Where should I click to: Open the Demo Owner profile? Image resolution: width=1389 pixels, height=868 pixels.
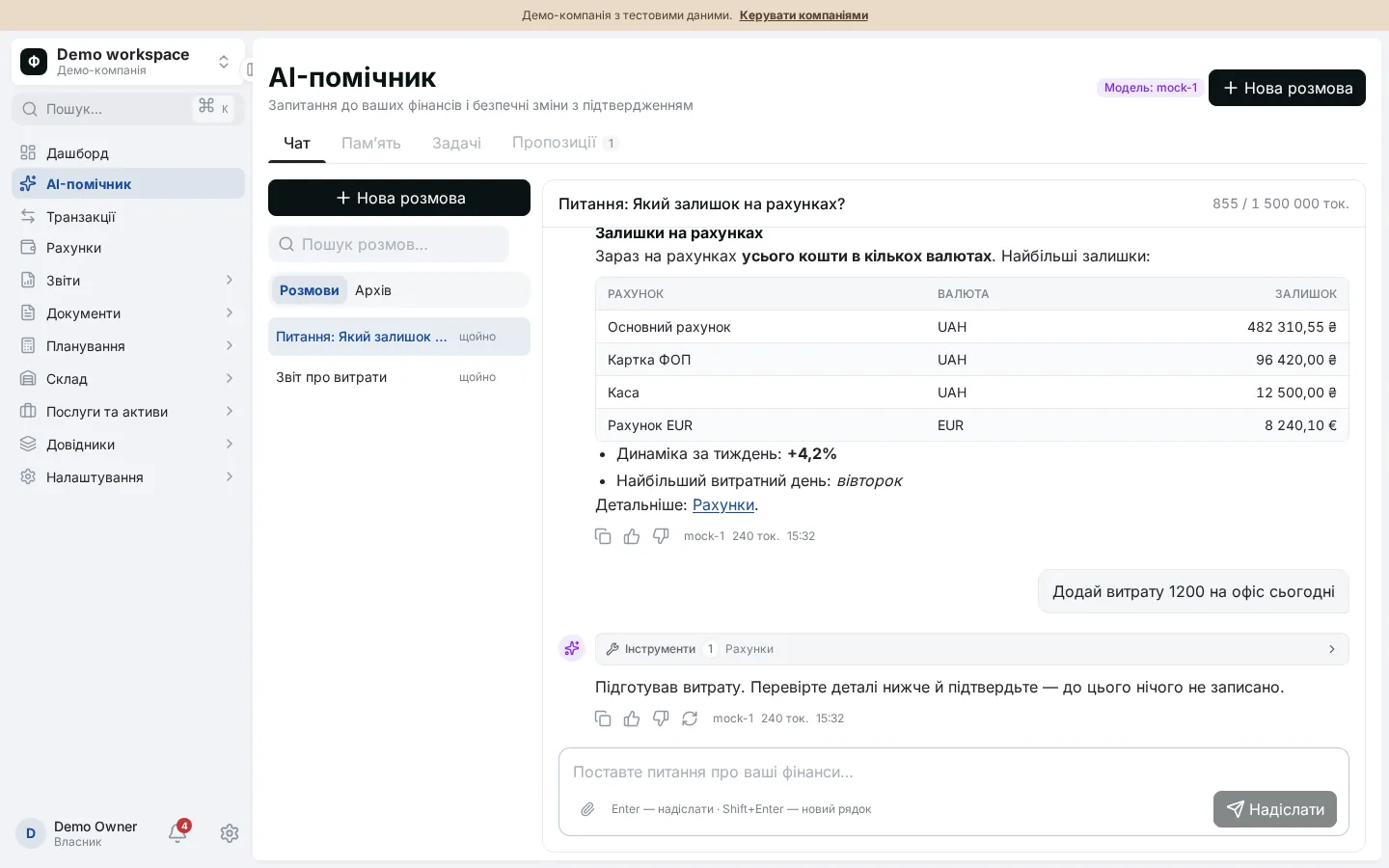77,833
